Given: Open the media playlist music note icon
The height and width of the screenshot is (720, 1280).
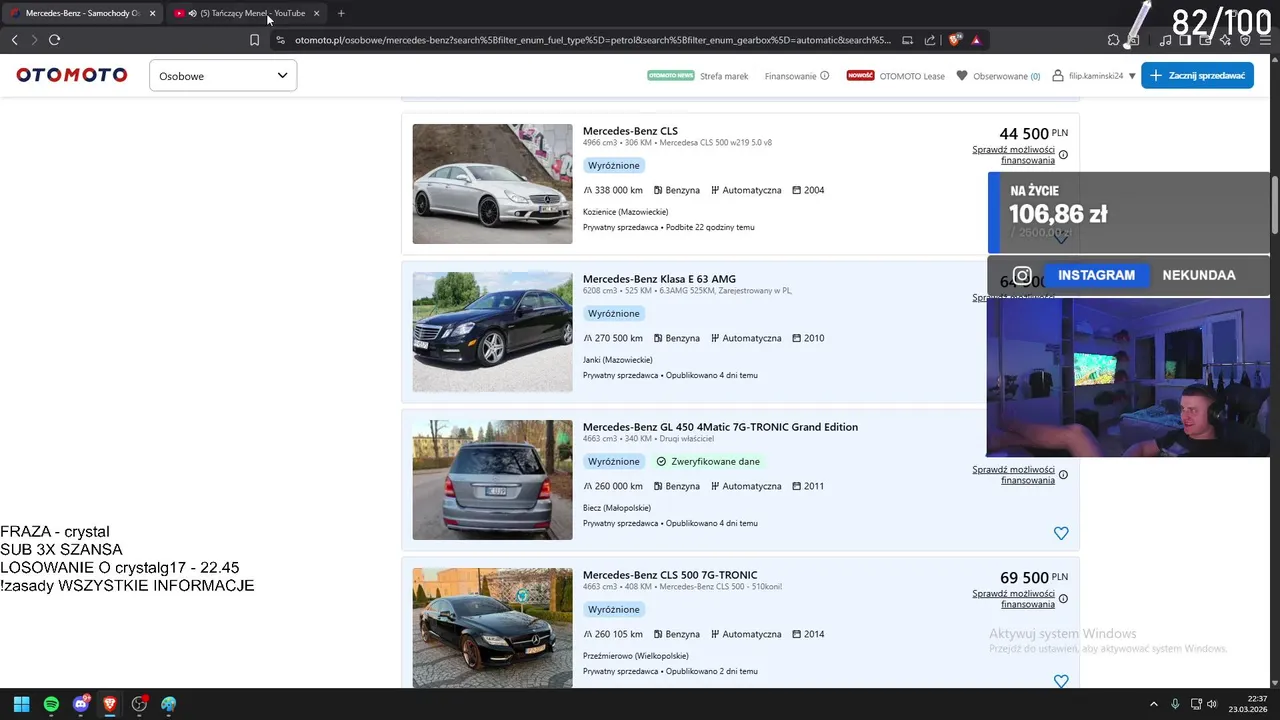Looking at the screenshot, I should click(x=1166, y=40).
